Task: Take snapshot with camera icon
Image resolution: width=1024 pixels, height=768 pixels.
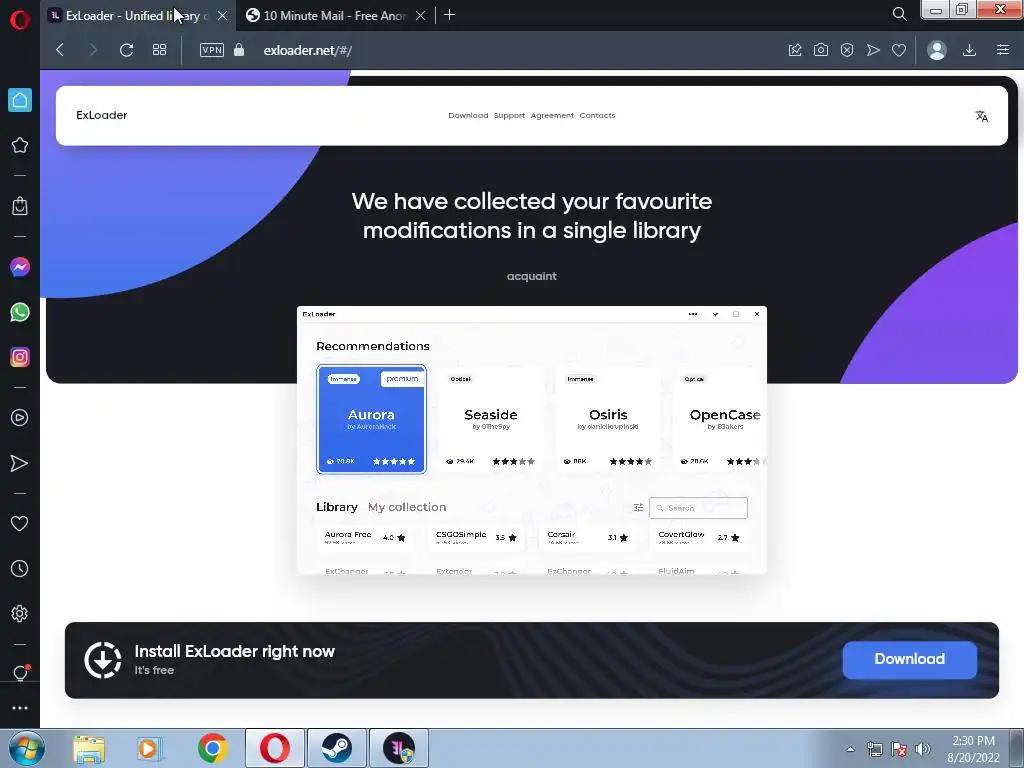Action: (x=821, y=50)
